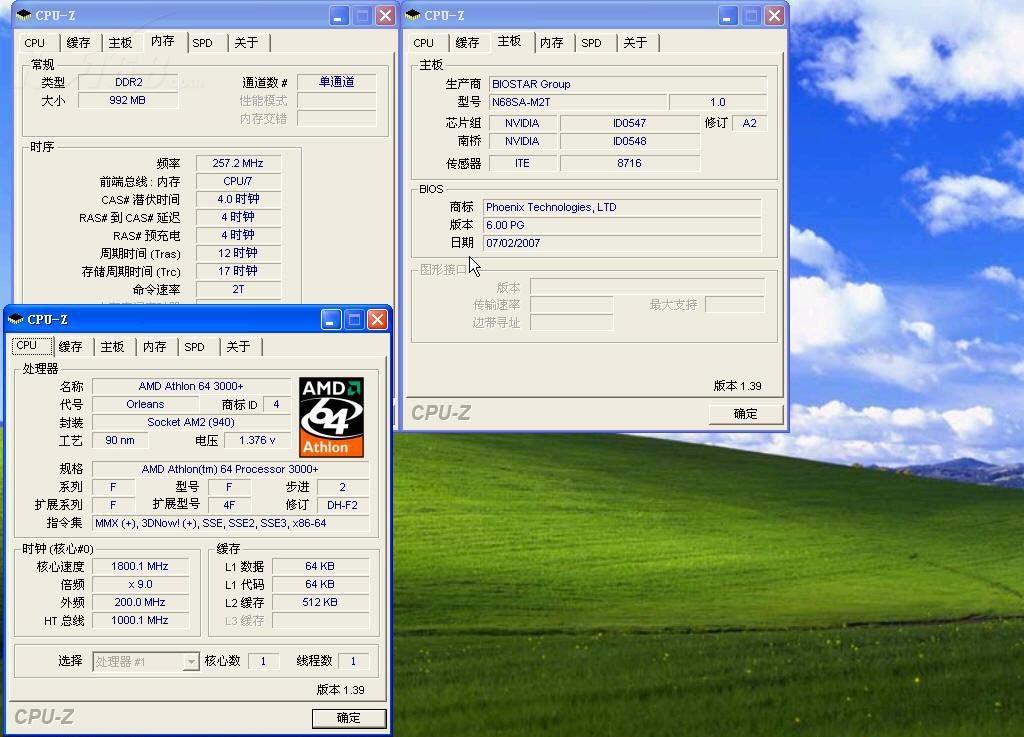Click the ID0548 southbridge field
The width and height of the screenshot is (1024, 737).
tap(630, 142)
